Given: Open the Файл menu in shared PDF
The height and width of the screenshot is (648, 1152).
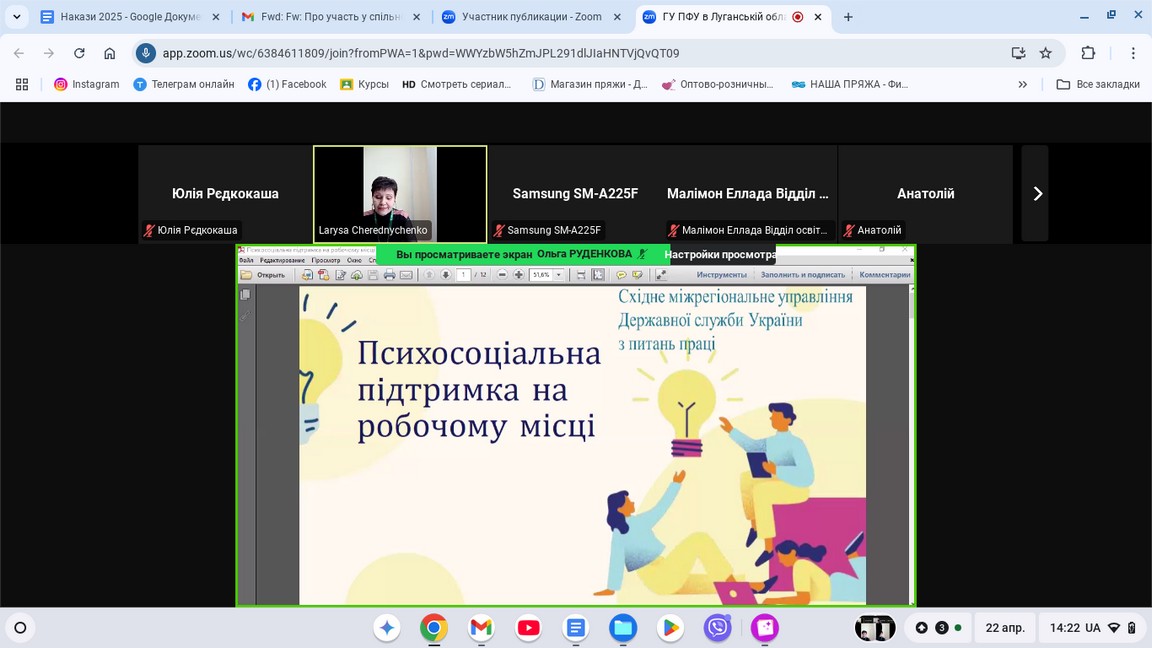Looking at the screenshot, I should pos(246,260).
